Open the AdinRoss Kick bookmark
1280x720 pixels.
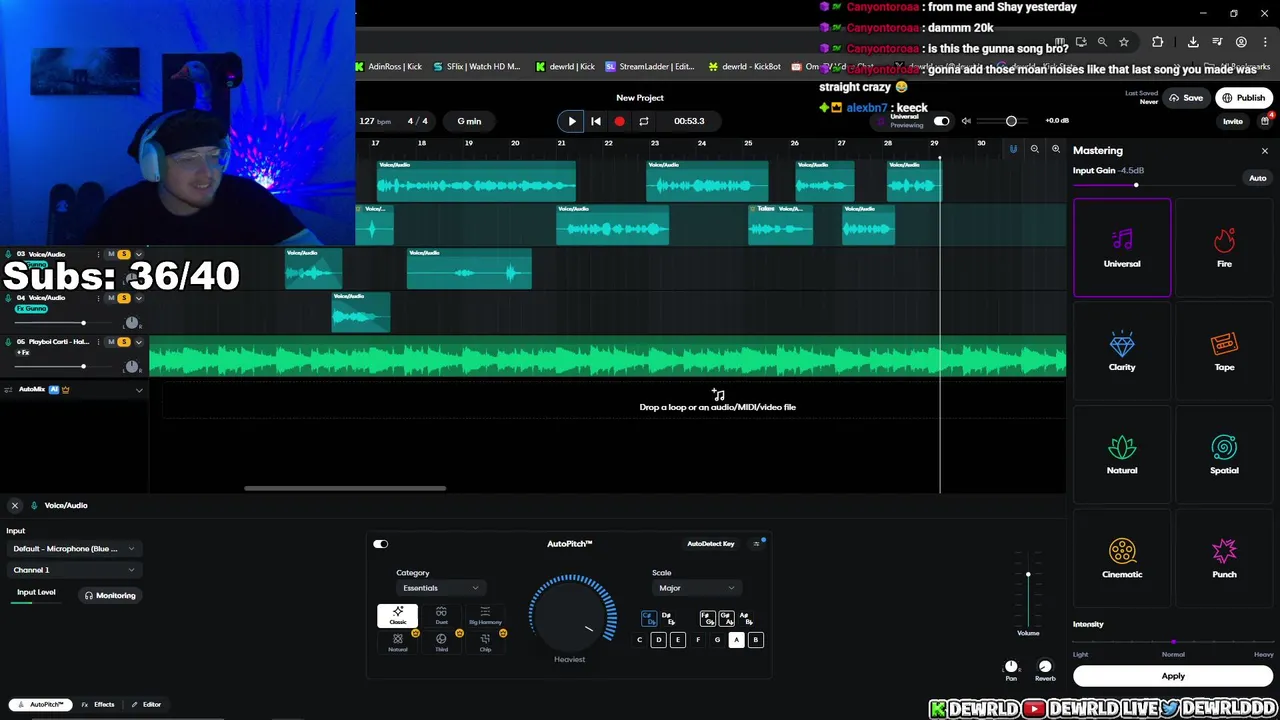click(x=388, y=67)
